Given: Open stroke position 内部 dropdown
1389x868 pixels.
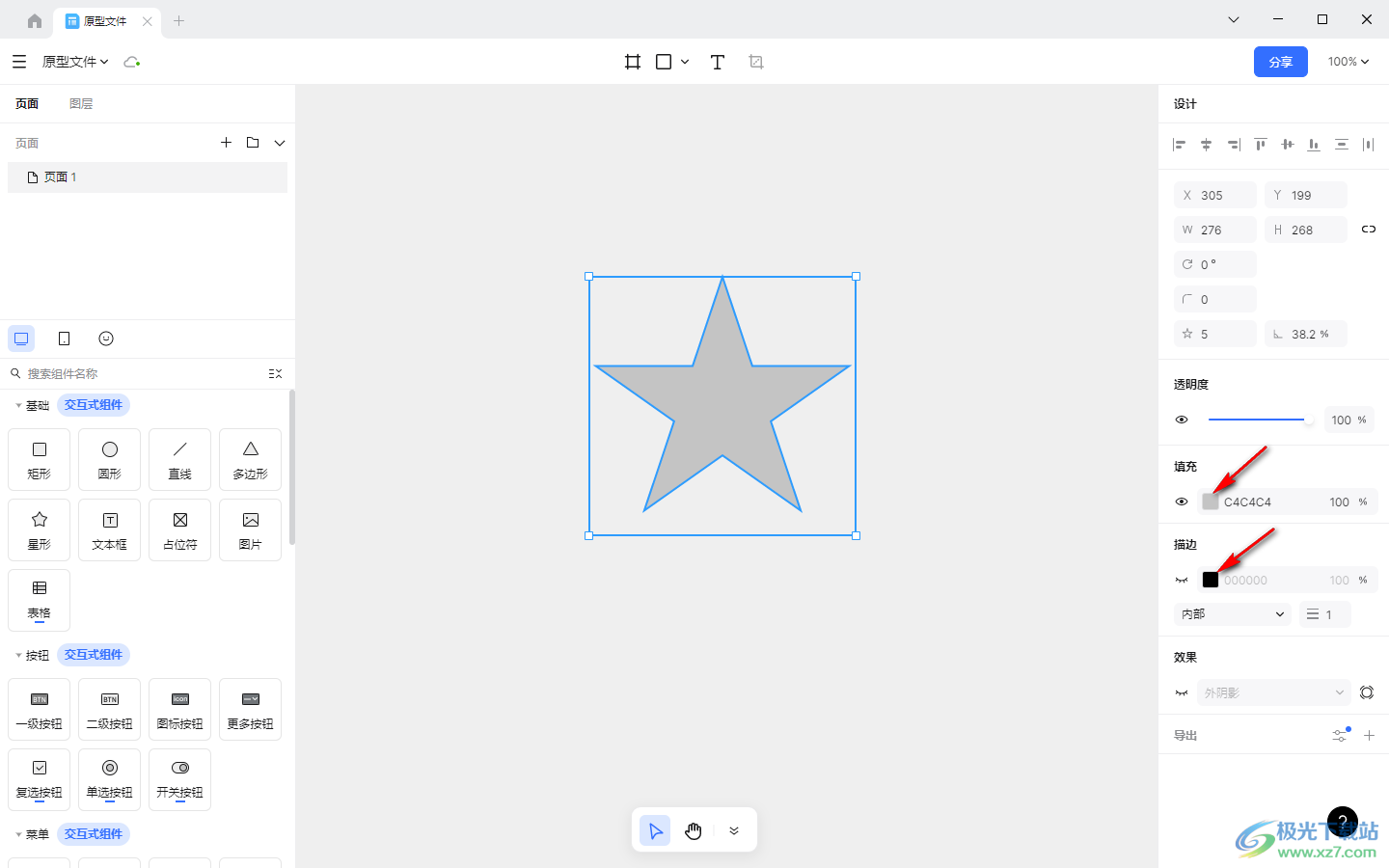Looking at the screenshot, I should click(1233, 614).
